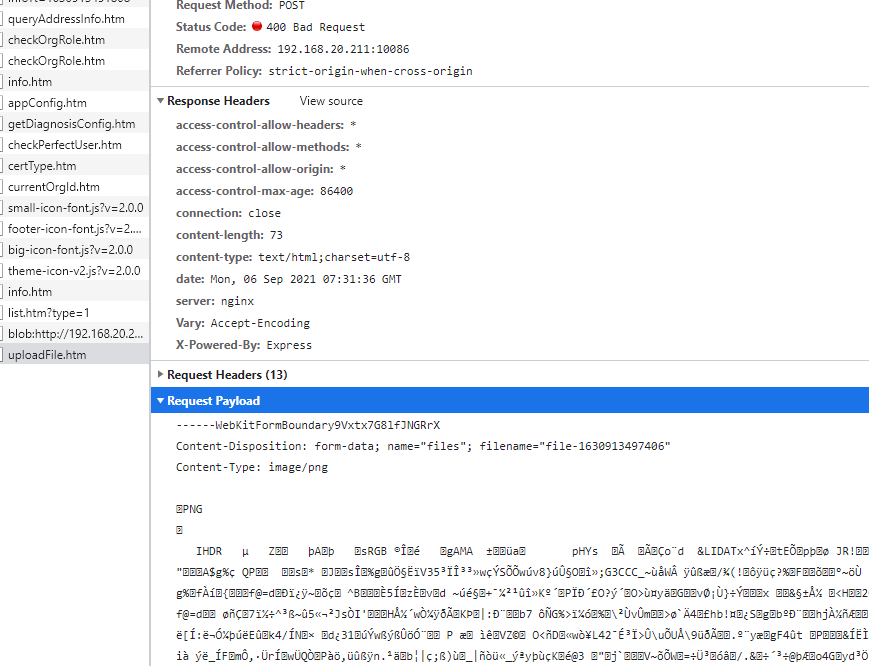Click X-Powered-By value Express
Screen dimensions: 869x666
[289, 345]
